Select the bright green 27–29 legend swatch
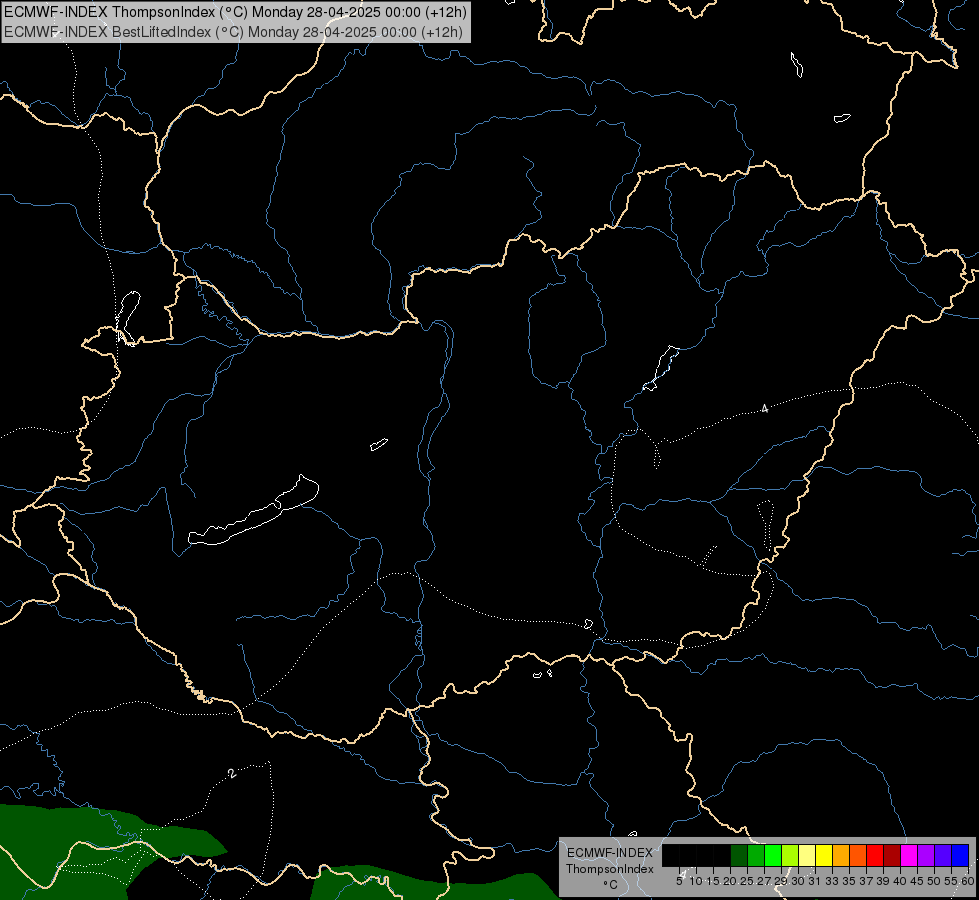Screen dimensions: 979x900 773,856
